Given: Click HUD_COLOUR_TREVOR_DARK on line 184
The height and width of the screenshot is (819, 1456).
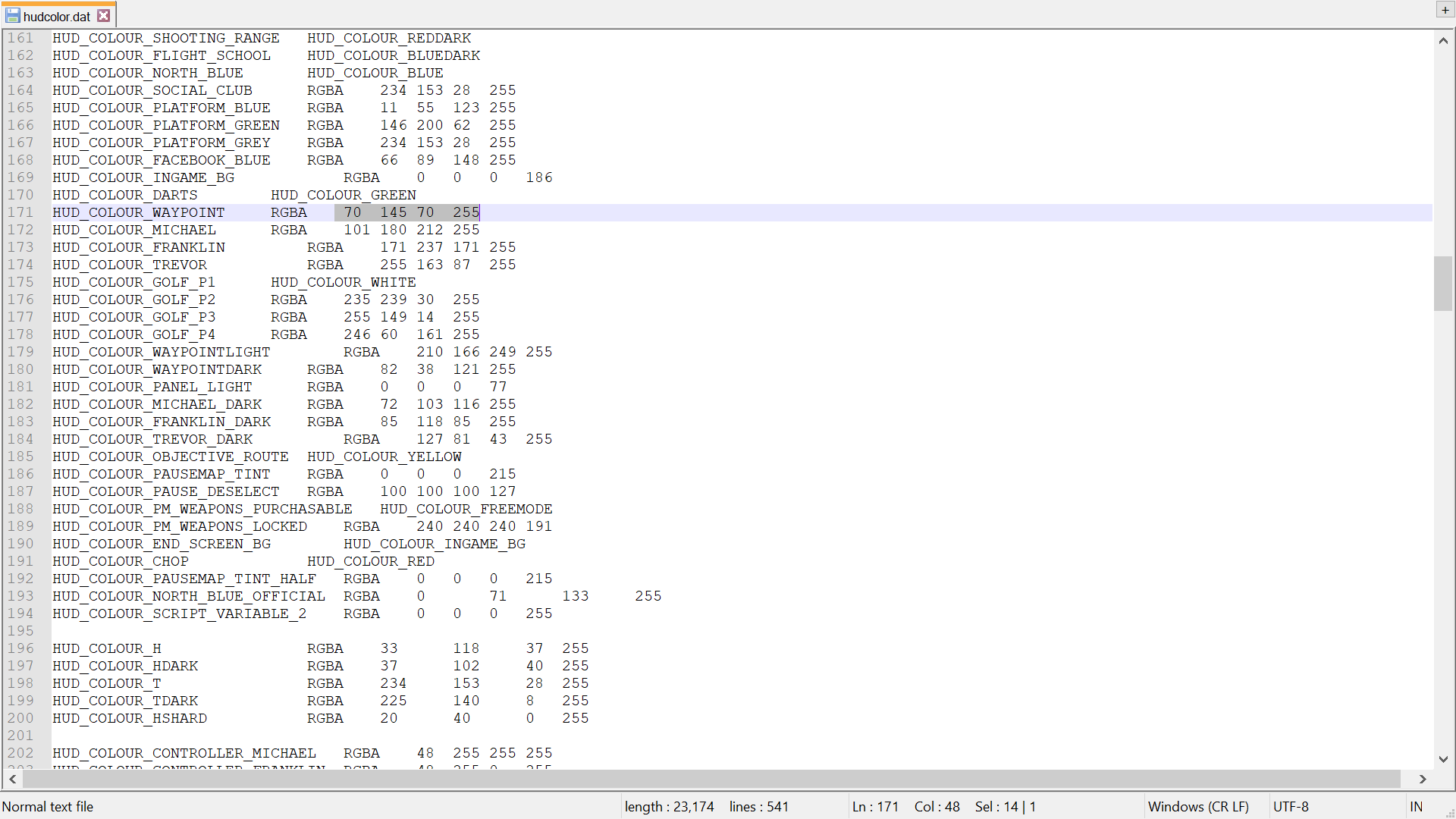Looking at the screenshot, I should (x=152, y=439).
